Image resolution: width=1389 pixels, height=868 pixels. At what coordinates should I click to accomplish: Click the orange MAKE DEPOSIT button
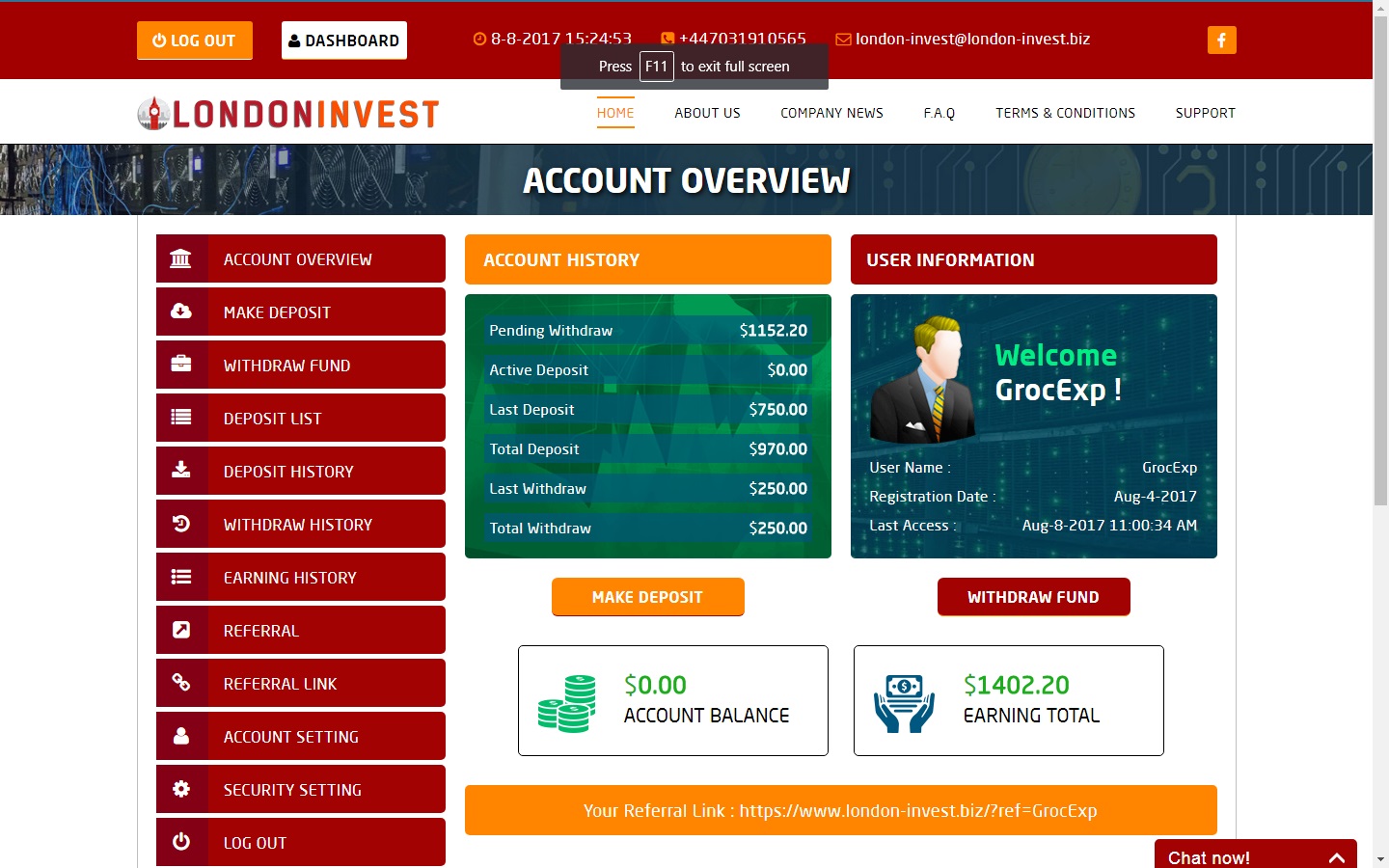point(648,597)
